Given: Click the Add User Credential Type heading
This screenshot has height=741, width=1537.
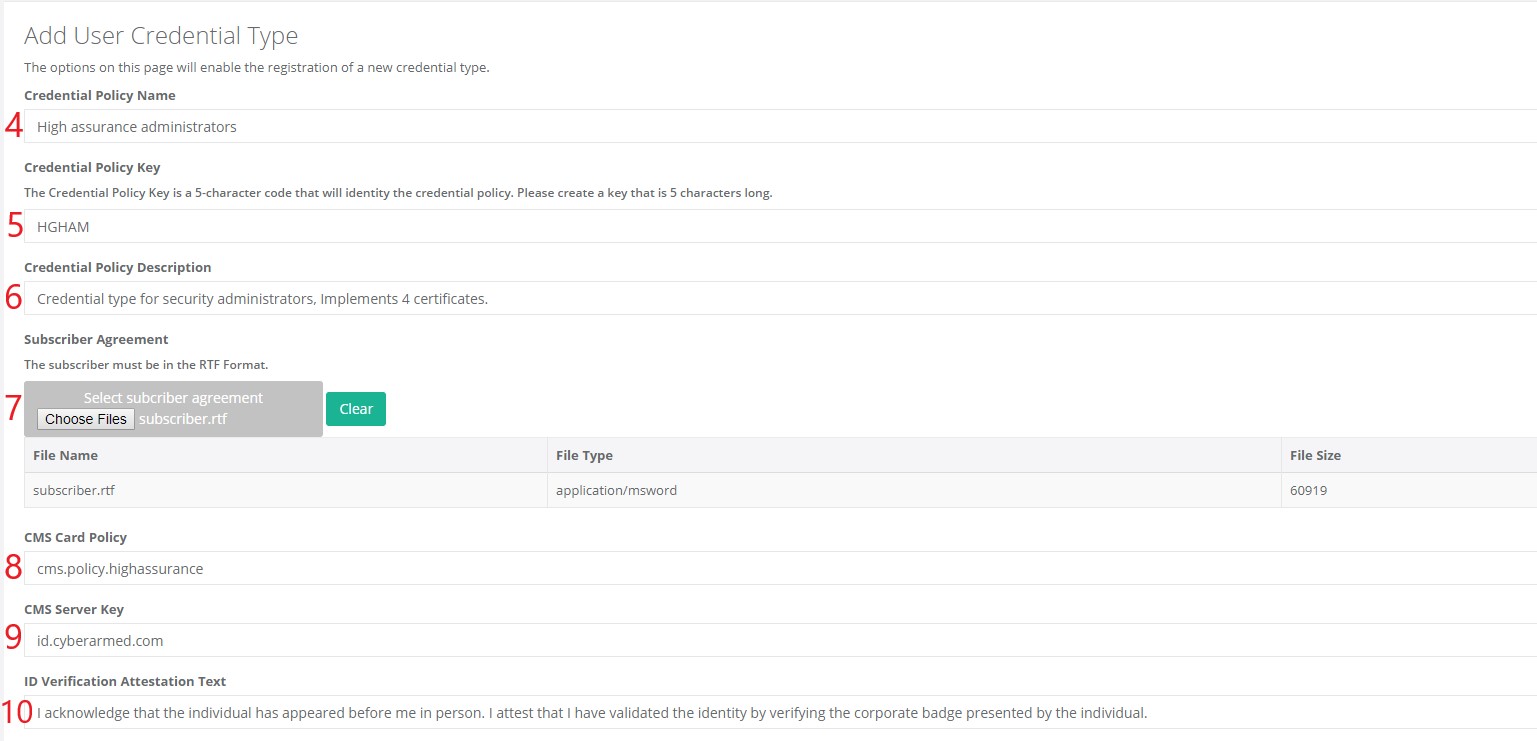Looking at the screenshot, I should click(161, 36).
